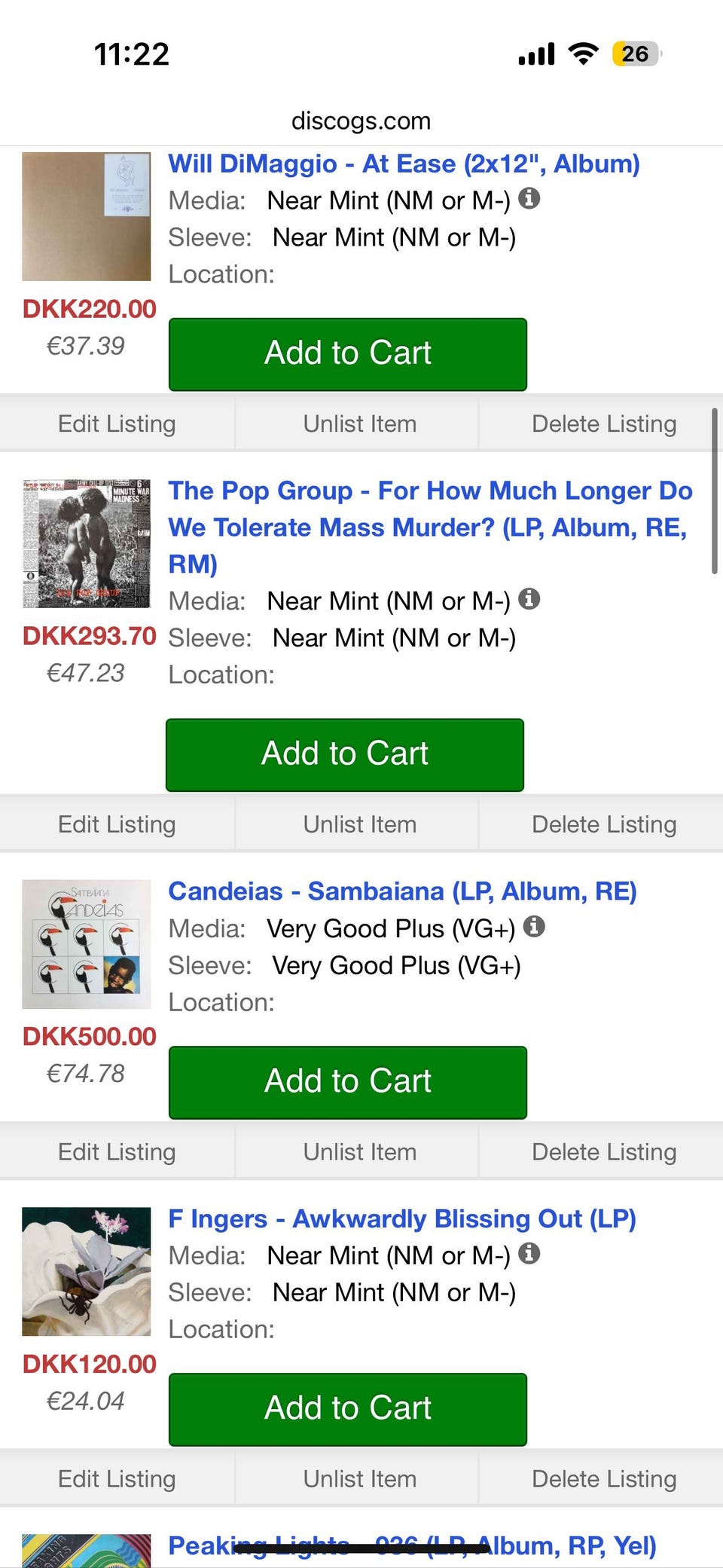Open Will DiMaggio album cover thumbnail
The image size is (723, 1568).
pos(87,217)
